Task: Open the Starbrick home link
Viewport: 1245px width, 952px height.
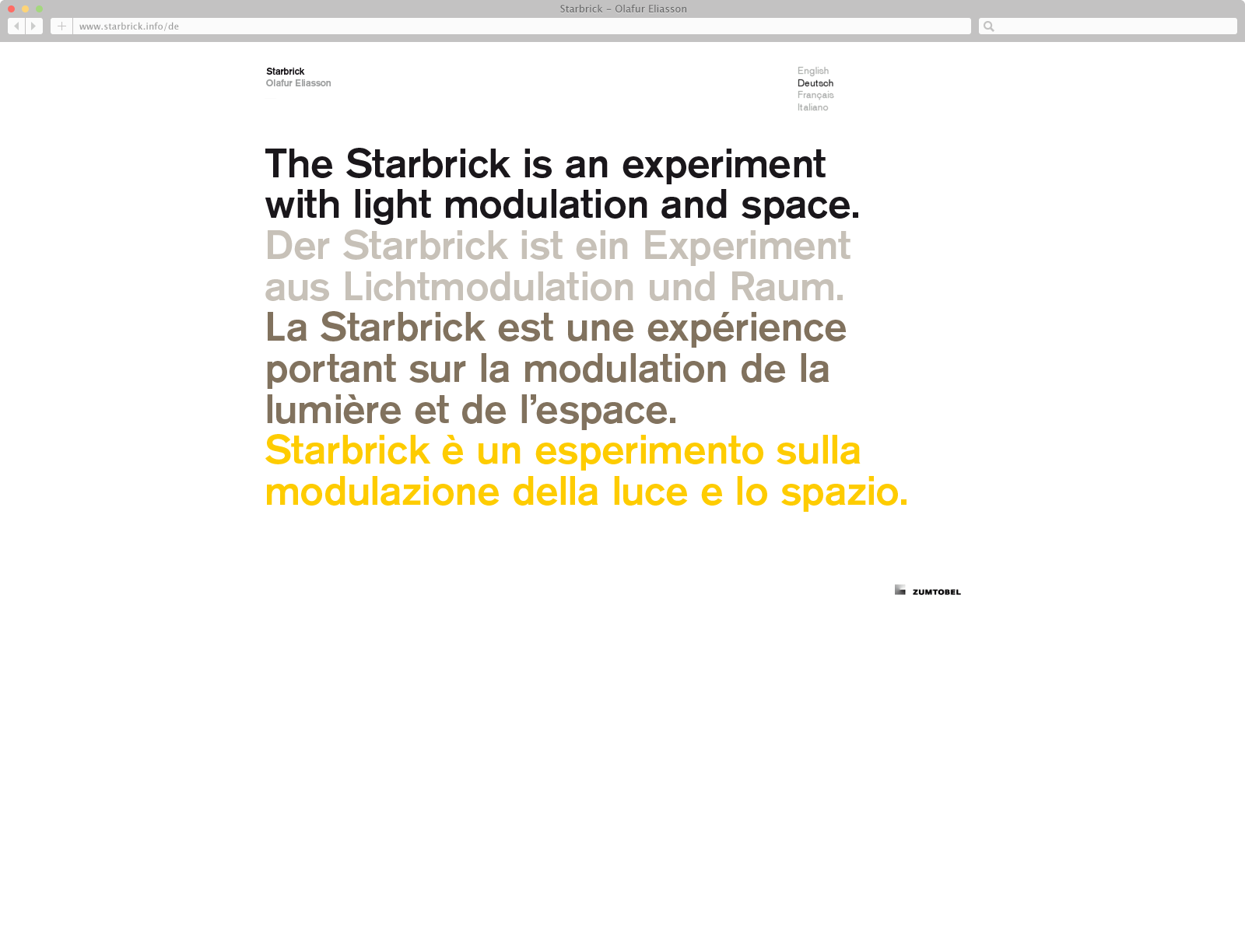Action: click(x=285, y=71)
